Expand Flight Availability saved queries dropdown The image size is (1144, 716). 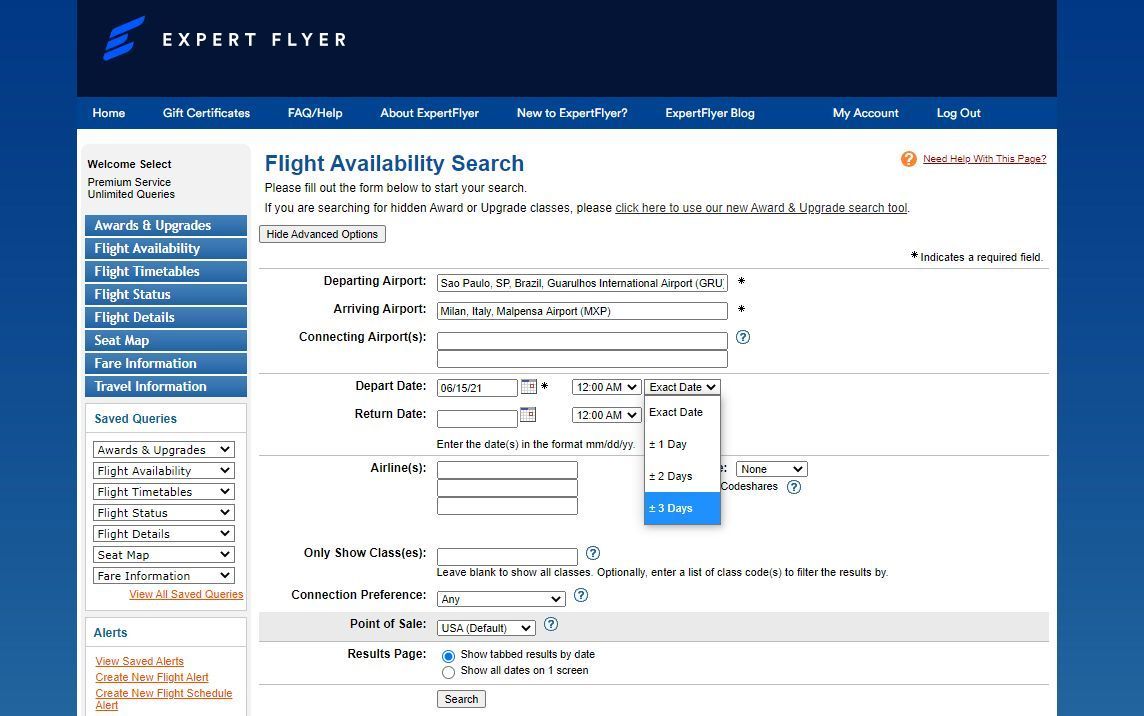click(x=163, y=471)
